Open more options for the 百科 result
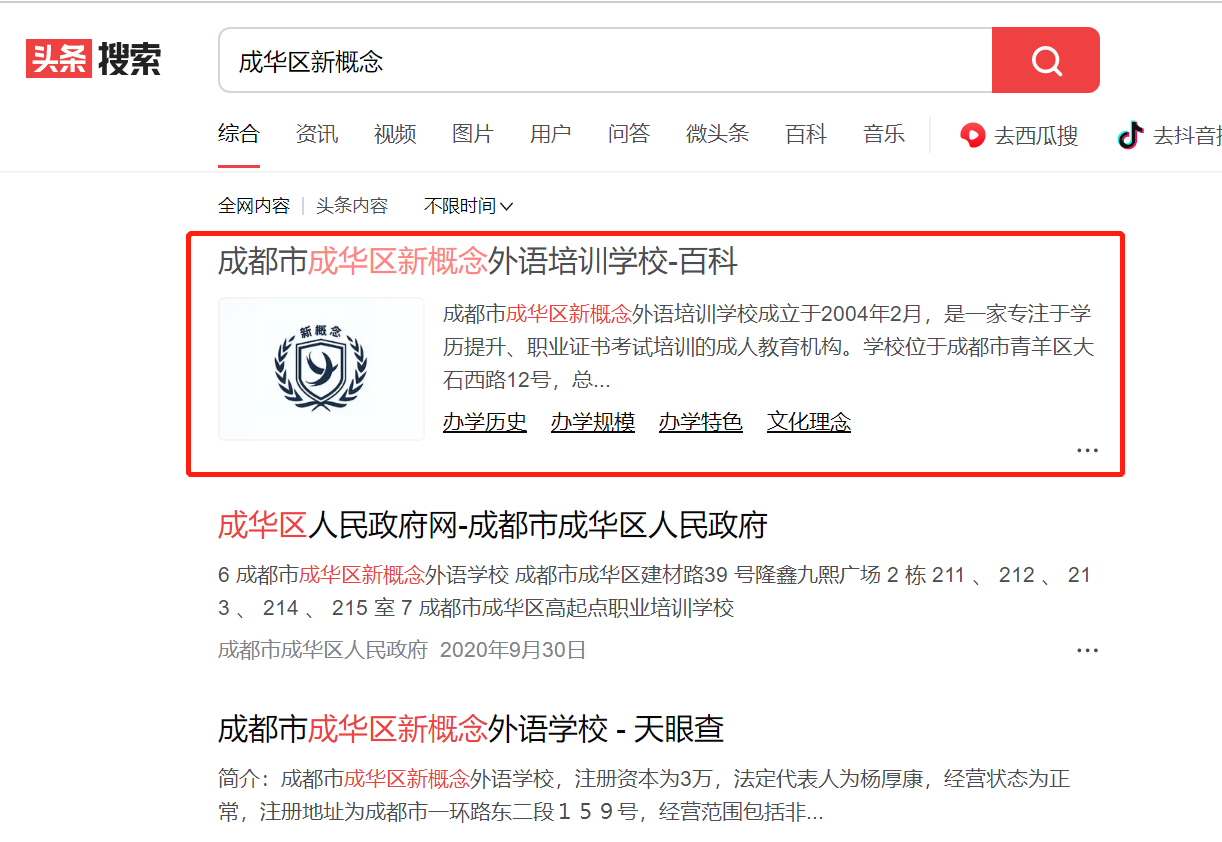 tap(1087, 451)
